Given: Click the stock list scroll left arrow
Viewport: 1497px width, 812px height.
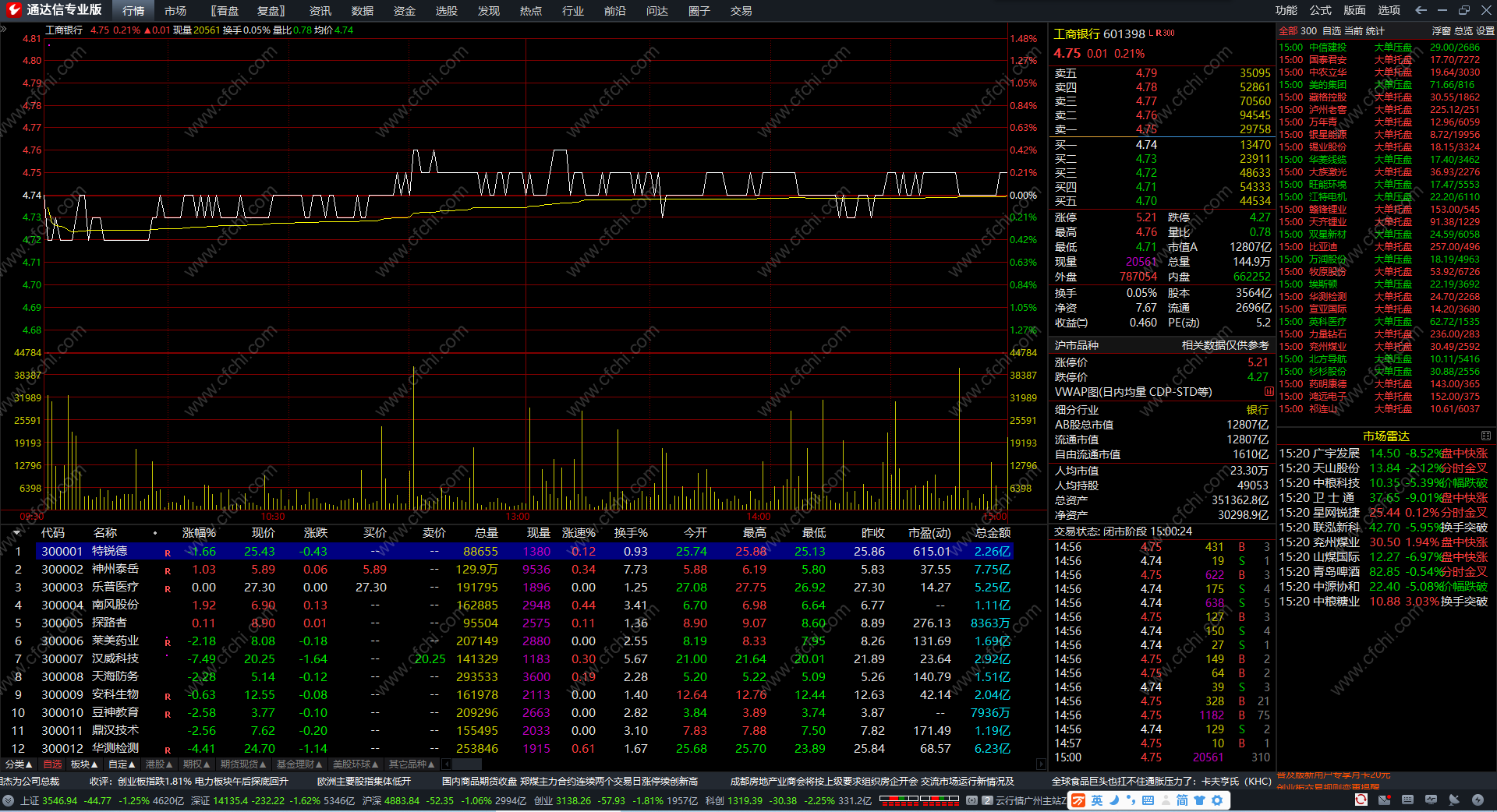Looking at the screenshot, I should (x=445, y=764).
